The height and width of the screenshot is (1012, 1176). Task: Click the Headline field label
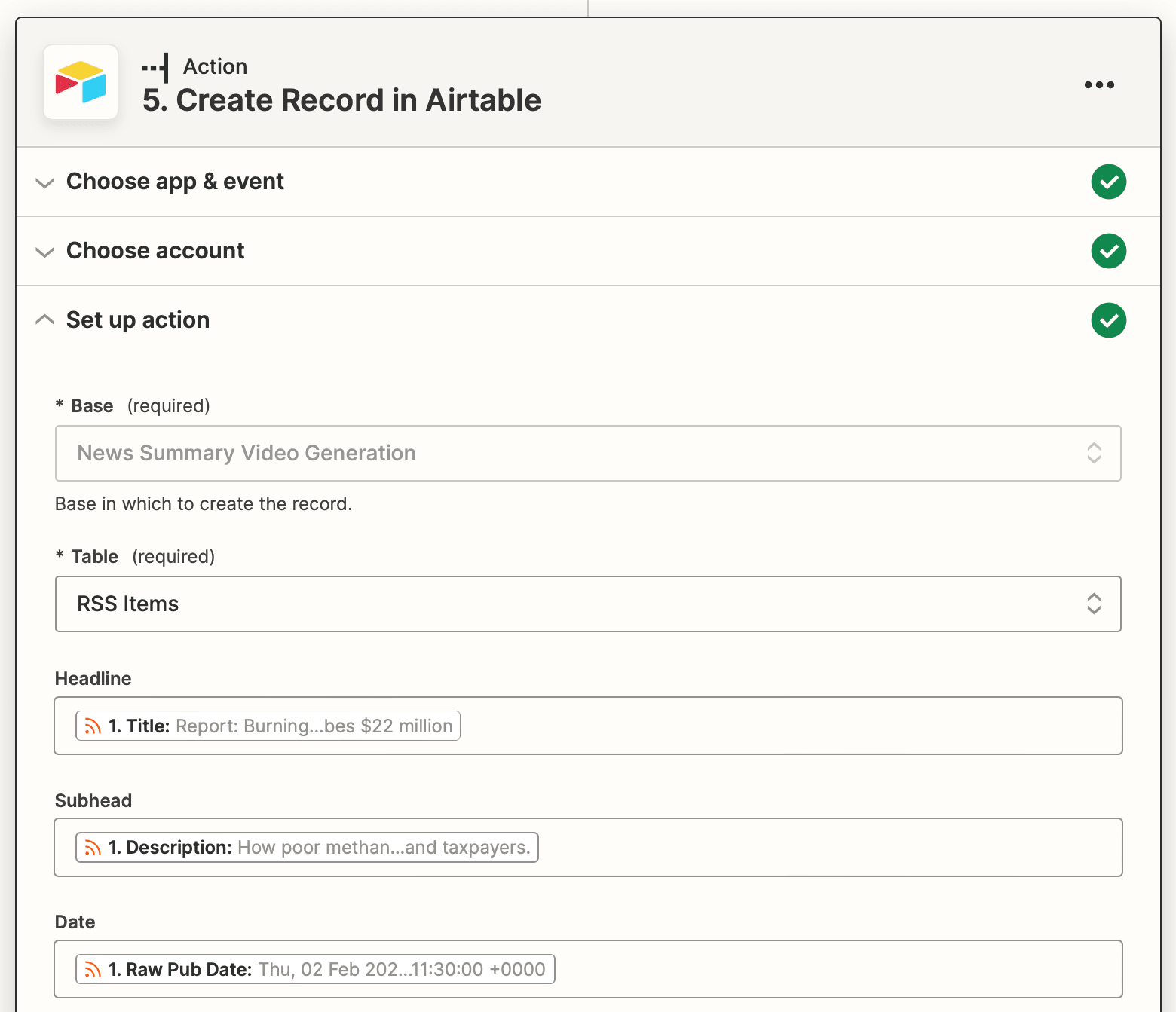[x=93, y=678]
